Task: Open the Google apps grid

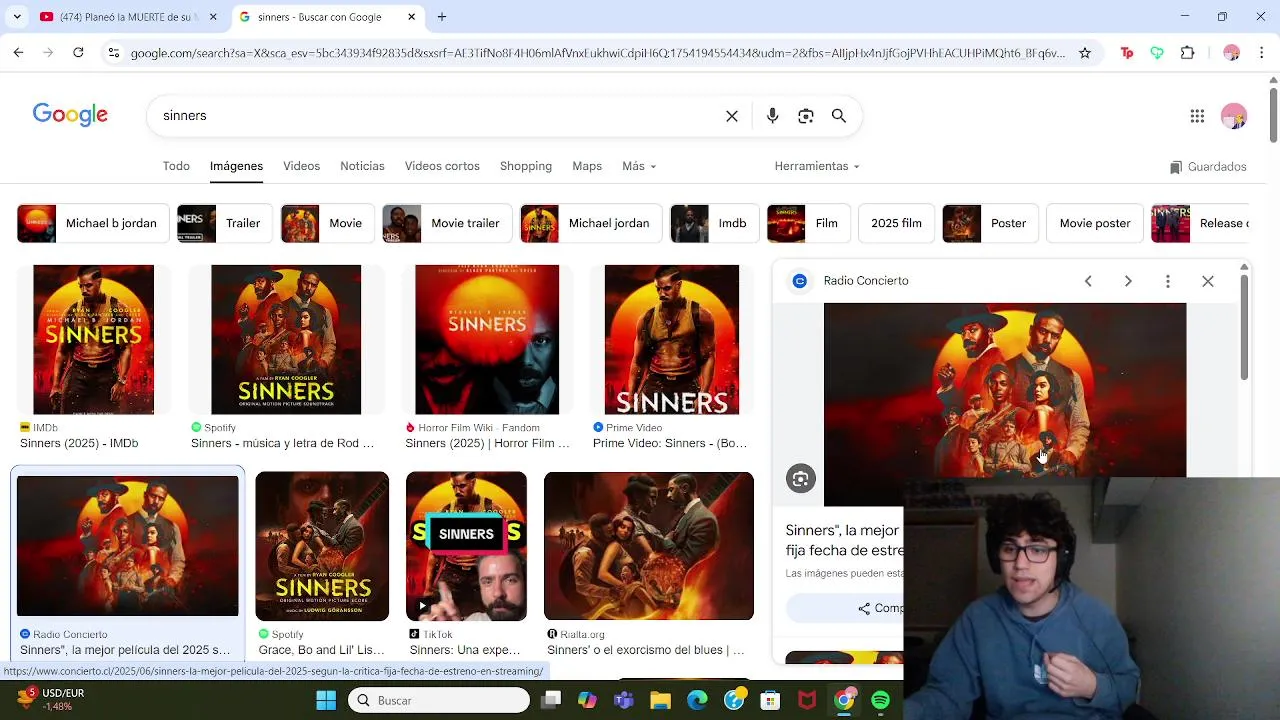Action: tap(1197, 116)
